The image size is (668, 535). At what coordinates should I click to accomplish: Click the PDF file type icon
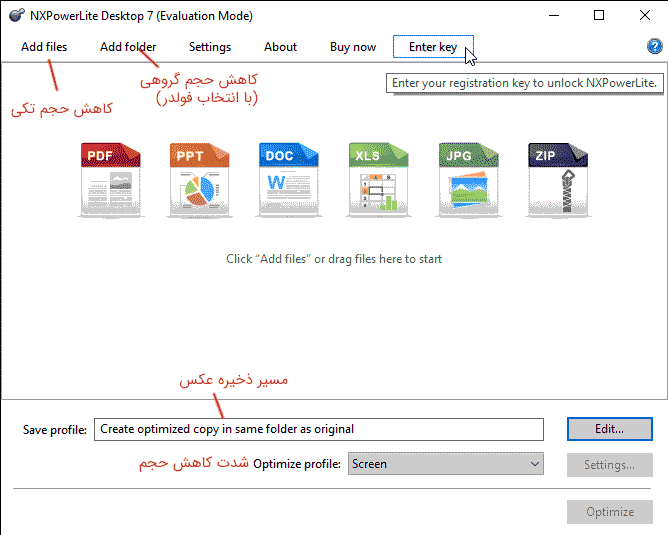[x=110, y=180]
